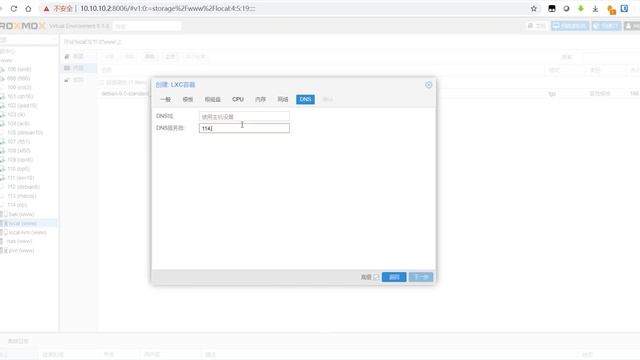
Task: Click the Proxmox logo
Action: [22, 26]
